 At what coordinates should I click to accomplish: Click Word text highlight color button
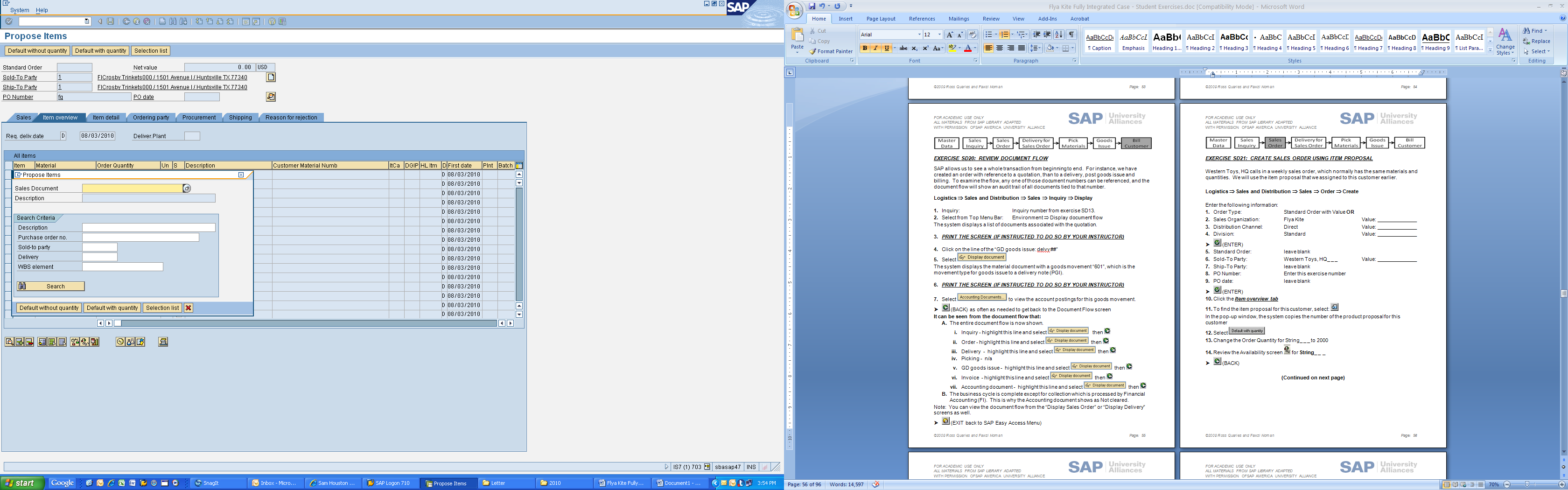pos(952,48)
